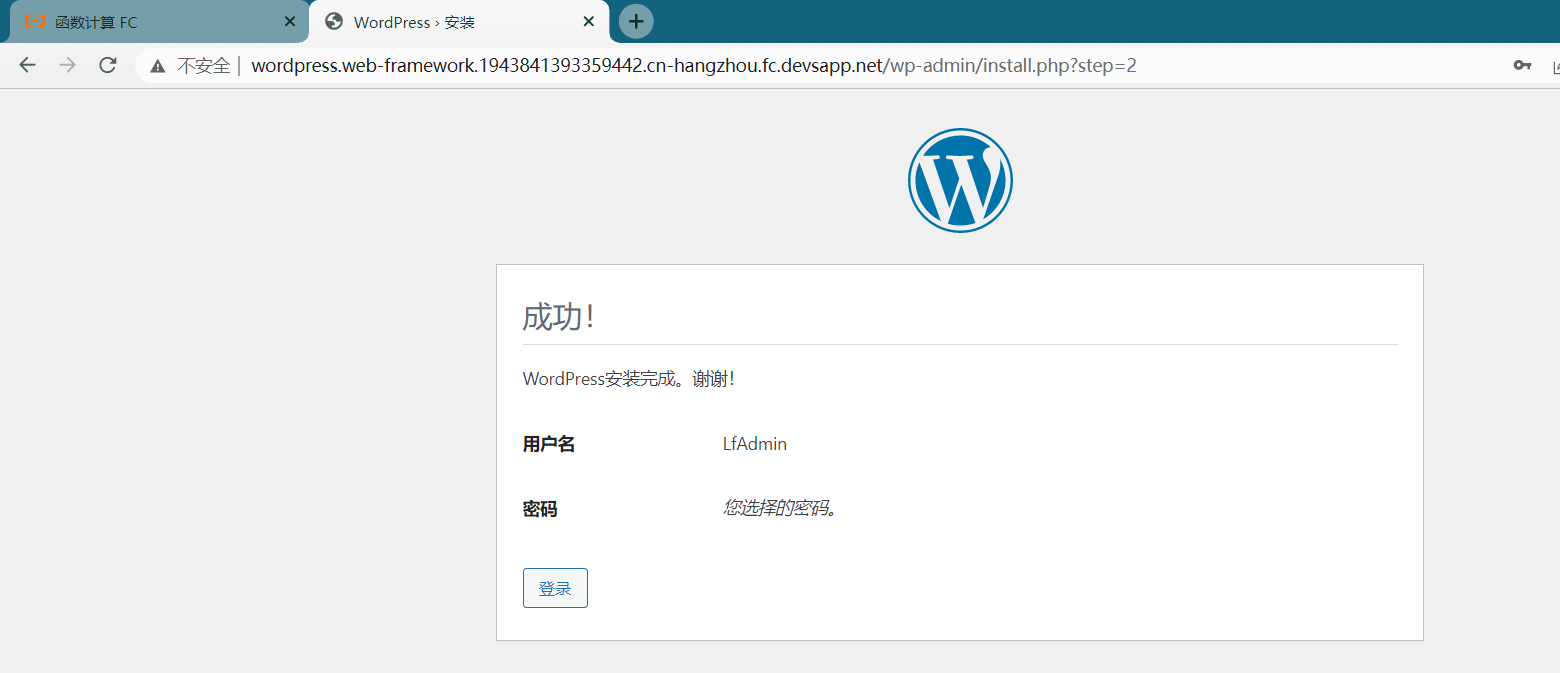Image resolution: width=1560 pixels, height=673 pixels.
Task: Close the WordPress › 安装 tab
Action: tap(589, 21)
